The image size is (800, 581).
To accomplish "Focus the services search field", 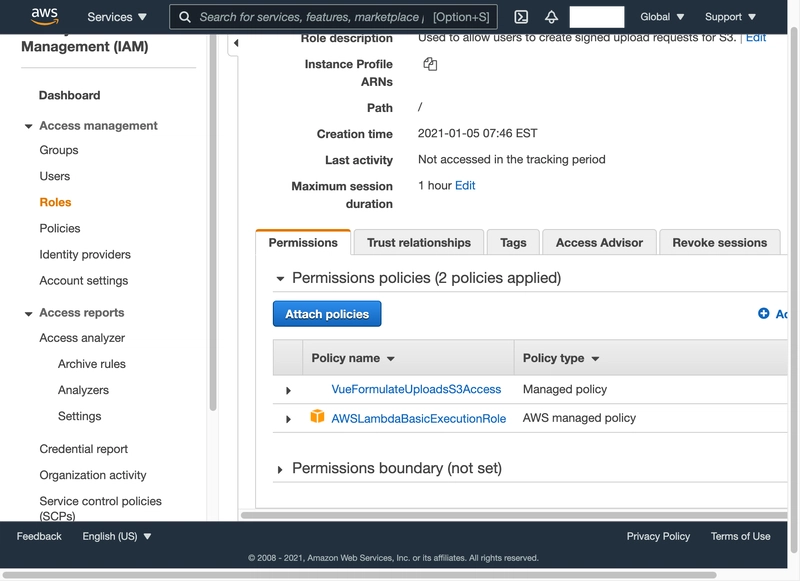I will click(x=334, y=17).
